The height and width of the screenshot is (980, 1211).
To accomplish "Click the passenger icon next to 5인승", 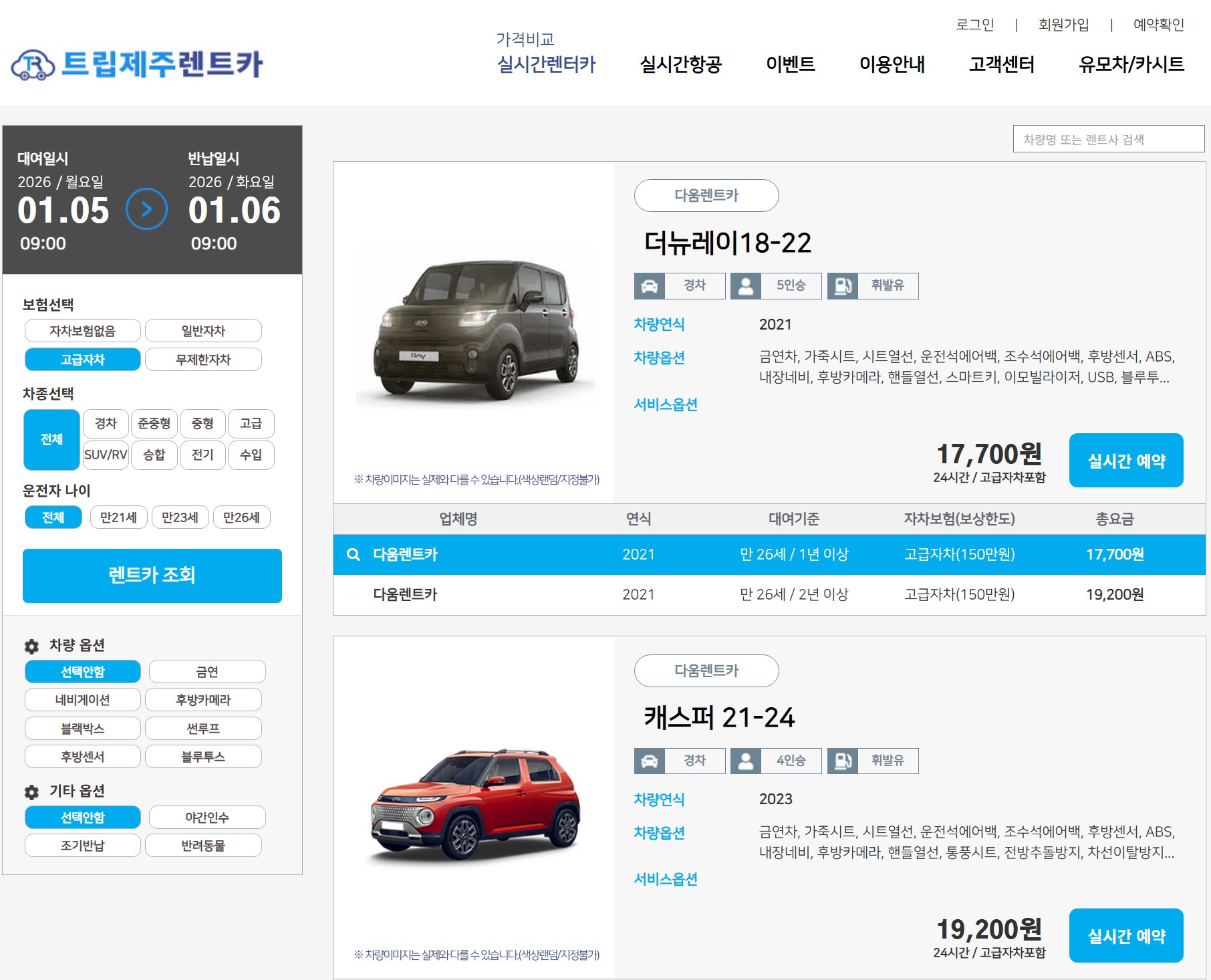I will [x=746, y=285].
